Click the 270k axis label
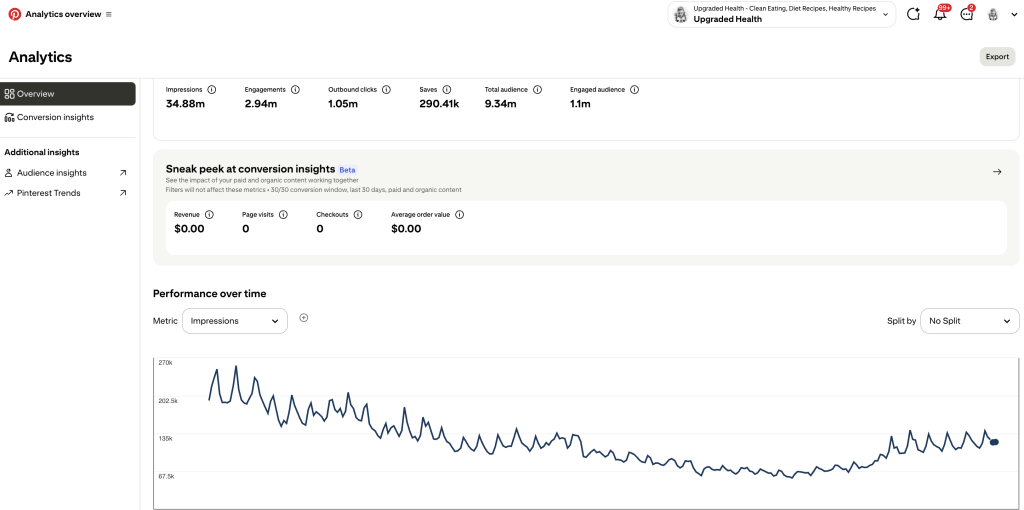The width and height of the screenshot is (1024, 510). (x=166, y=362)
